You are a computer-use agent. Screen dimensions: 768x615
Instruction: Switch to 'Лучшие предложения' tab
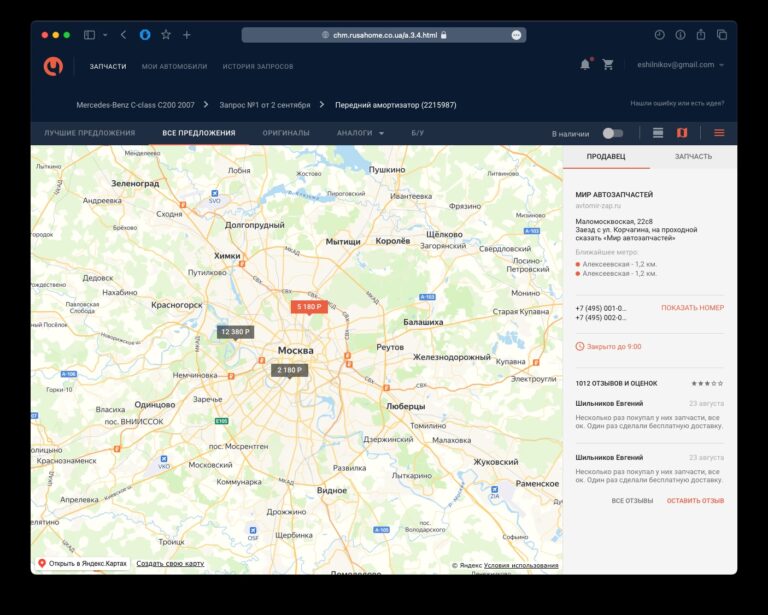[90, 133]
